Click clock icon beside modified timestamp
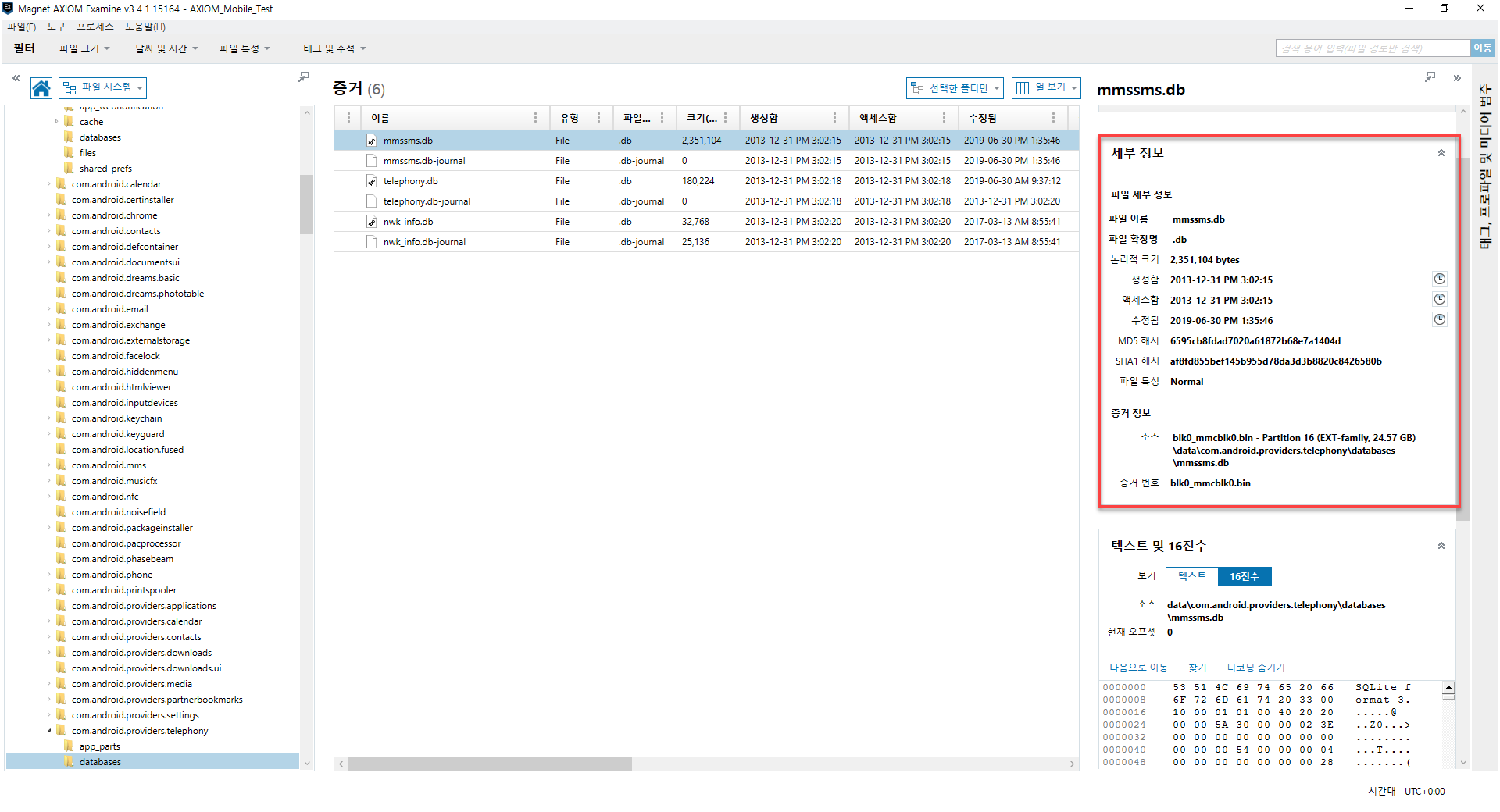This screenshot has height=812, width=1500. coord(1439,319)
